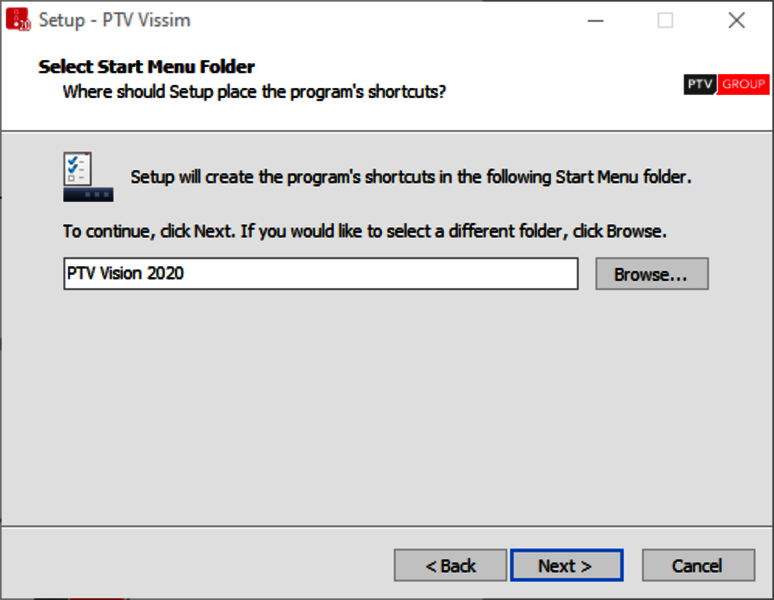Click the Select Start Menu Folder heading

coord(147,67)
